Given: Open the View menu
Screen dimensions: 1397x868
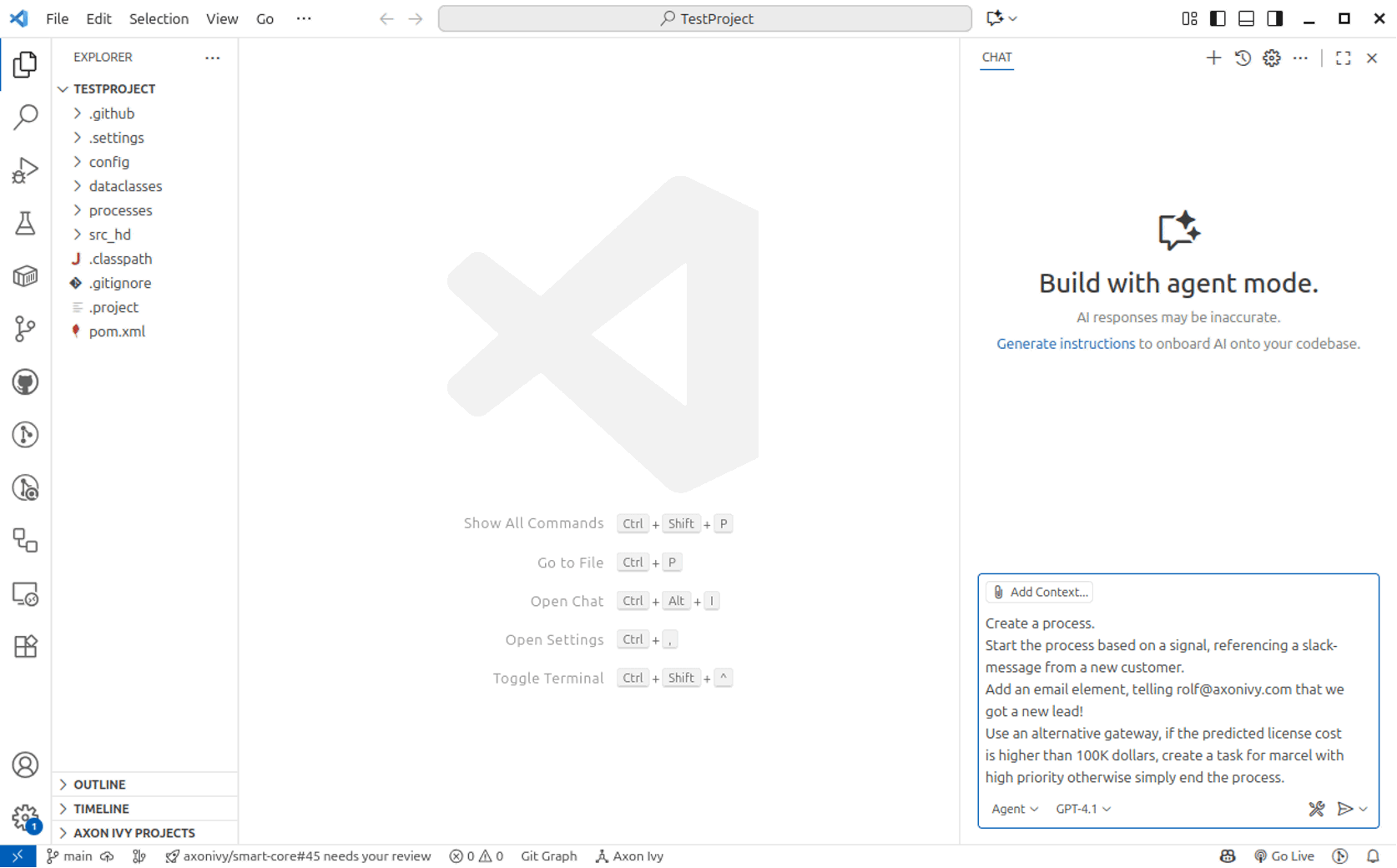Looking at the screenshot, I should pos(222,18).
